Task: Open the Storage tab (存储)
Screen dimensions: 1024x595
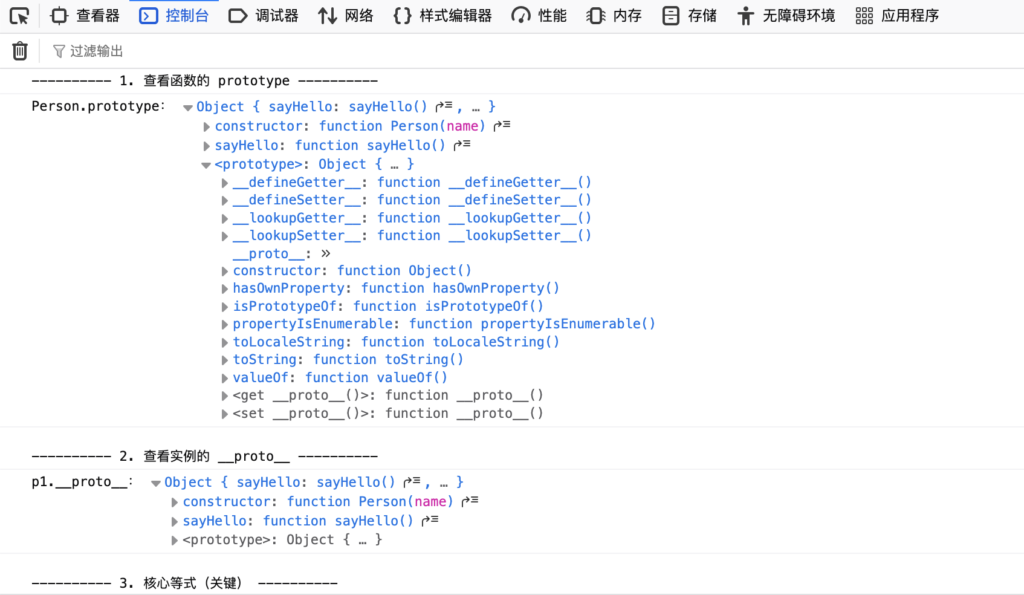Action: tap(689, 15)
